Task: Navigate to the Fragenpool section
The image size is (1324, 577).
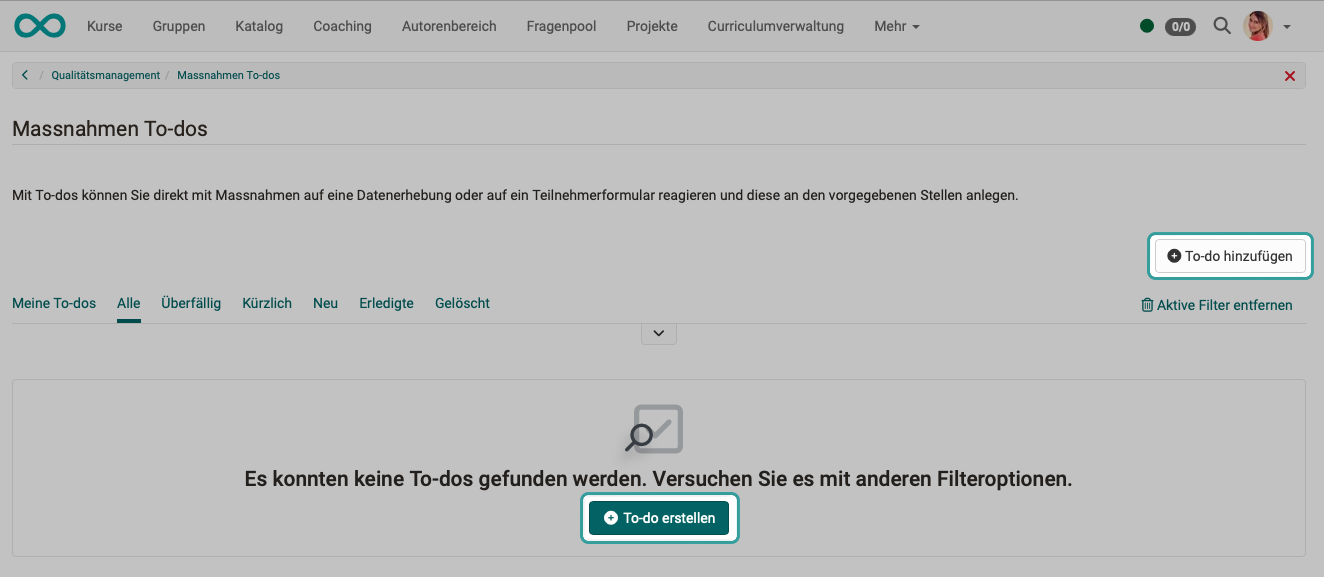Action: click(x=561, y=26)
